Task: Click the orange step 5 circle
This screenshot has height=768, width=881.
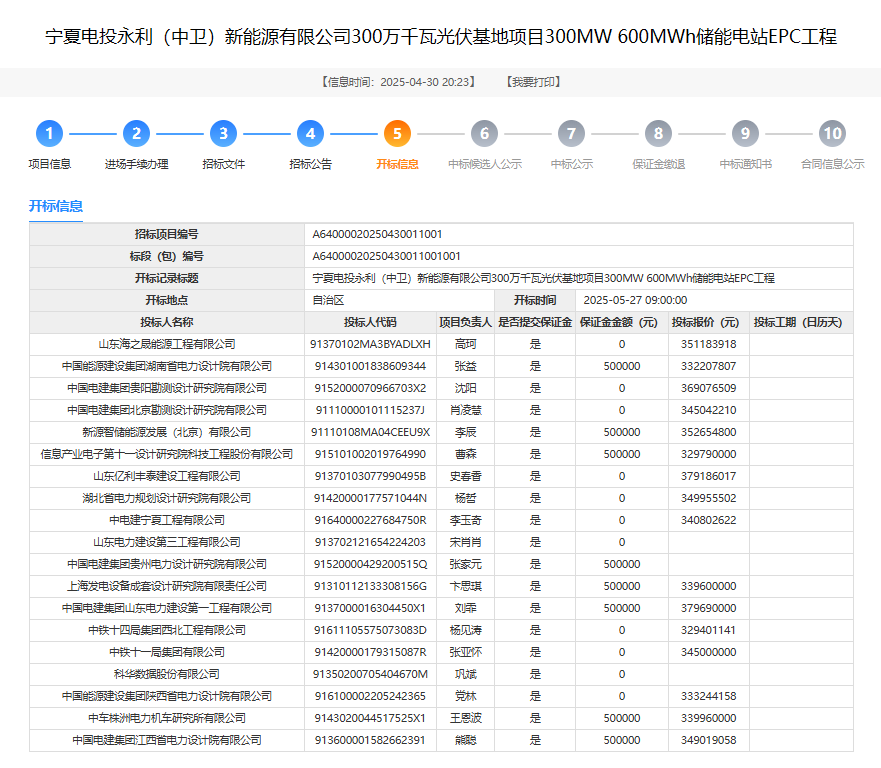Action: click(x=397, y=134)
